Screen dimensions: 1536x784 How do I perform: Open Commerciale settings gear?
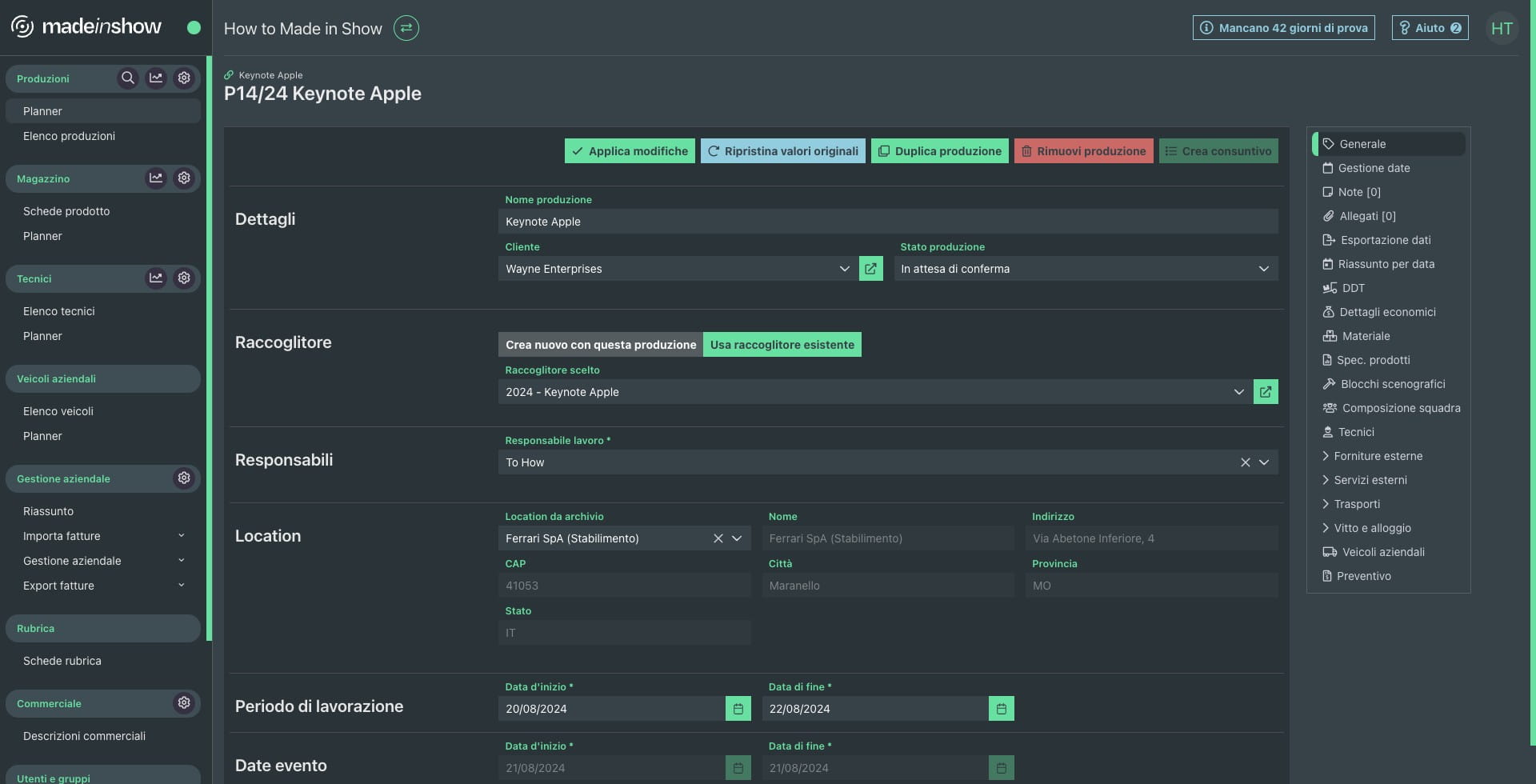click(x=184, y=703)
